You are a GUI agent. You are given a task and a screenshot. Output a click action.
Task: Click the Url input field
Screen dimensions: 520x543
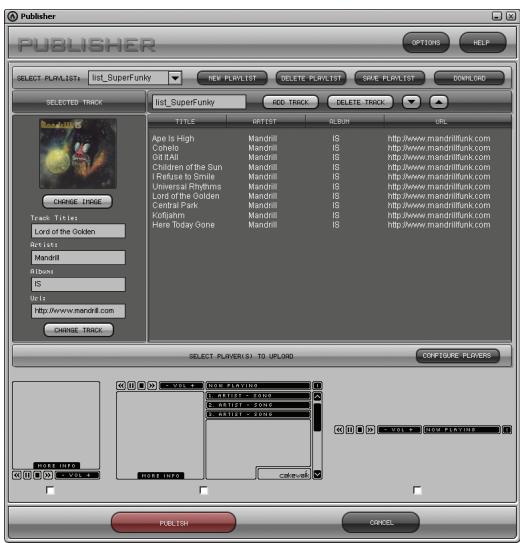(x=78, y=311)
